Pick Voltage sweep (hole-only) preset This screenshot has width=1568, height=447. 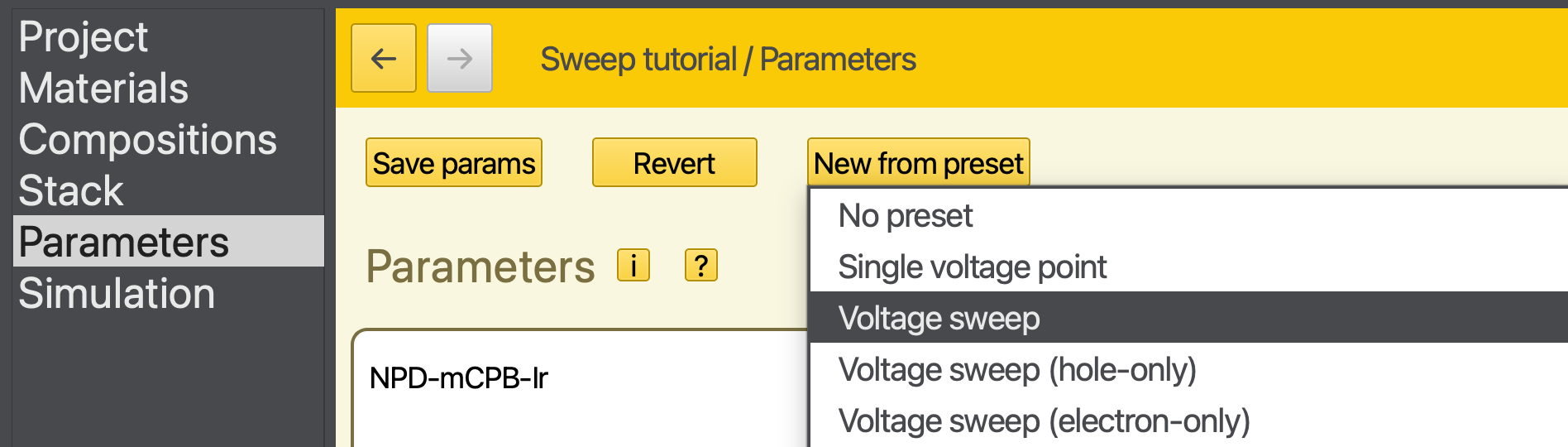tap(1017, 370)
